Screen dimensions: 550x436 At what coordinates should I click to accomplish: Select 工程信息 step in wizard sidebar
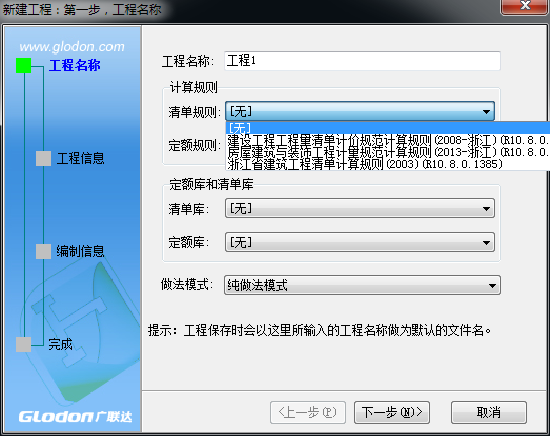click(81, 158)
